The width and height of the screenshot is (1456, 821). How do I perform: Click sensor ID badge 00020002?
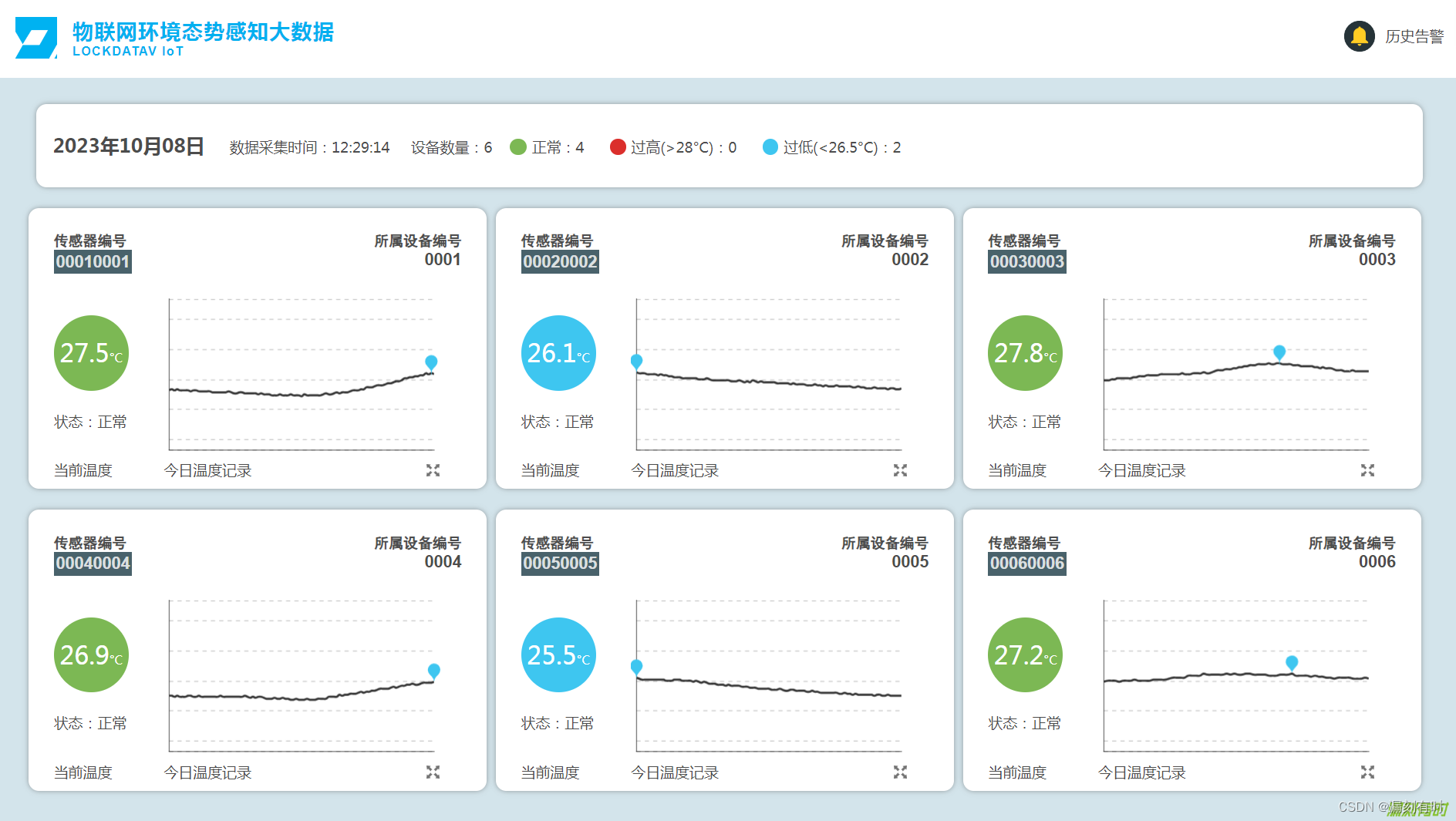tap(560, 261)
